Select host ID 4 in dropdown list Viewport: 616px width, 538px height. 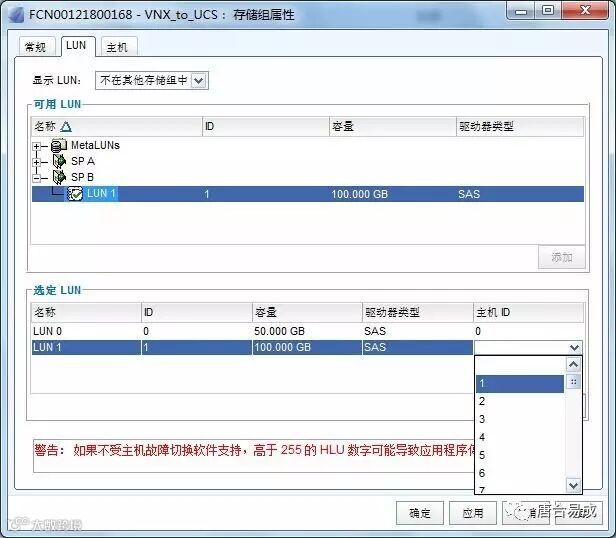point(520,437)
